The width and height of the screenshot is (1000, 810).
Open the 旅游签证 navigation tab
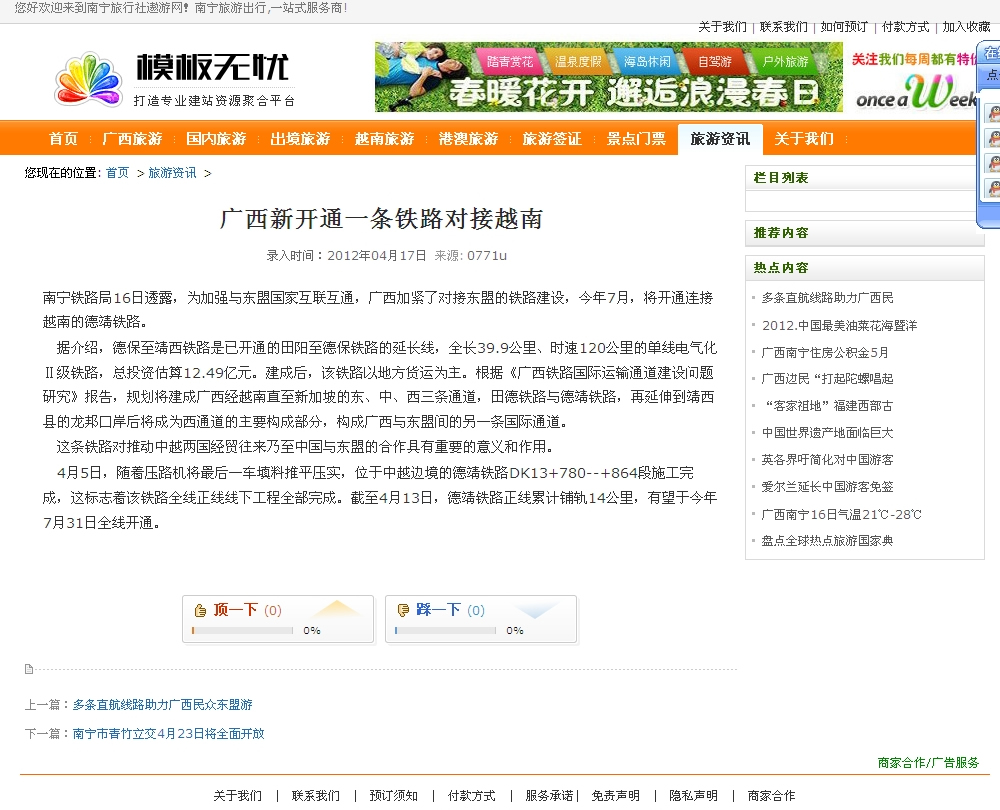pyautogui.click(x=552, y=139)
